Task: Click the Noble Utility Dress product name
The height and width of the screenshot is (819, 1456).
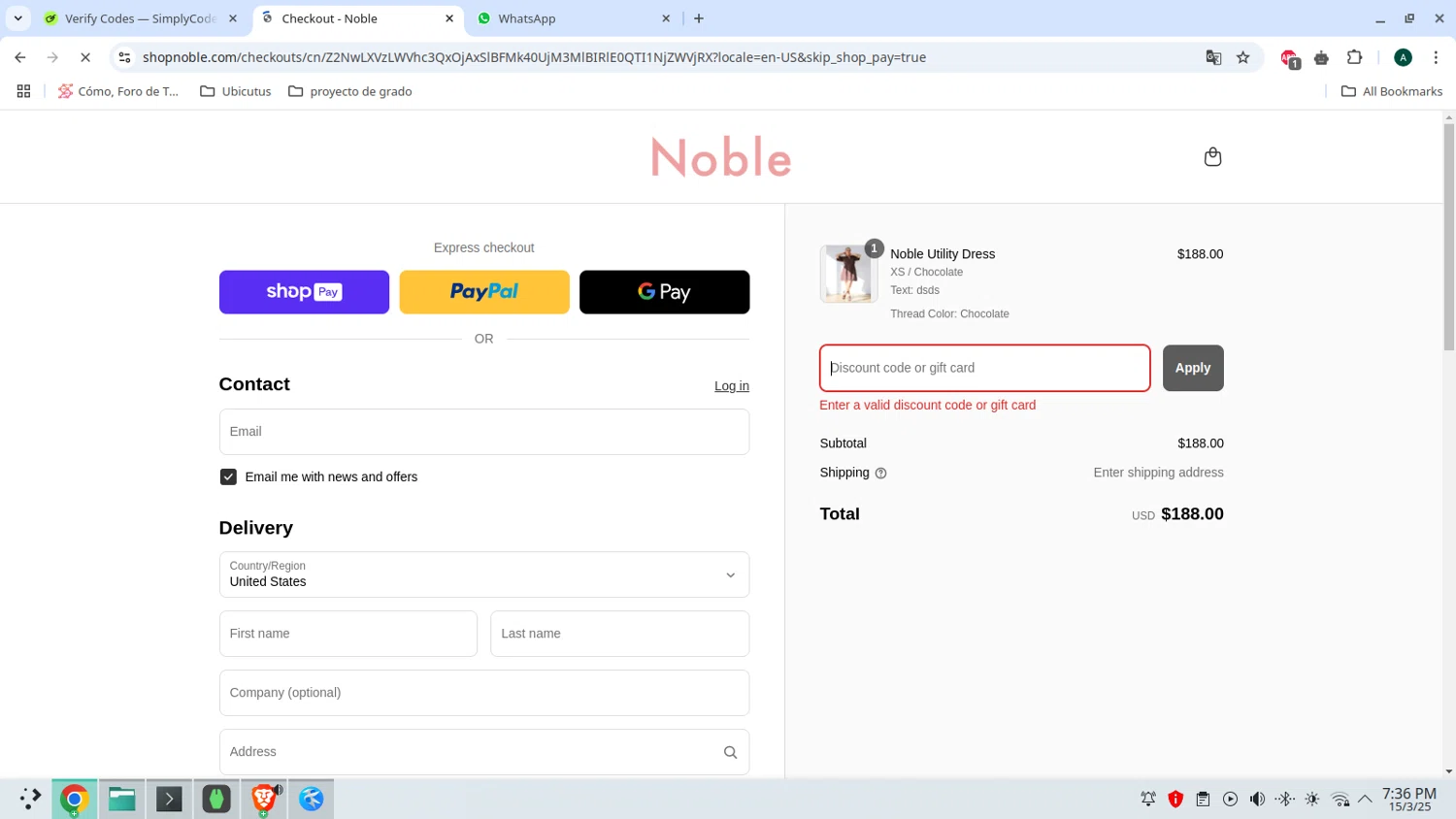Action: tap(943, 254)
